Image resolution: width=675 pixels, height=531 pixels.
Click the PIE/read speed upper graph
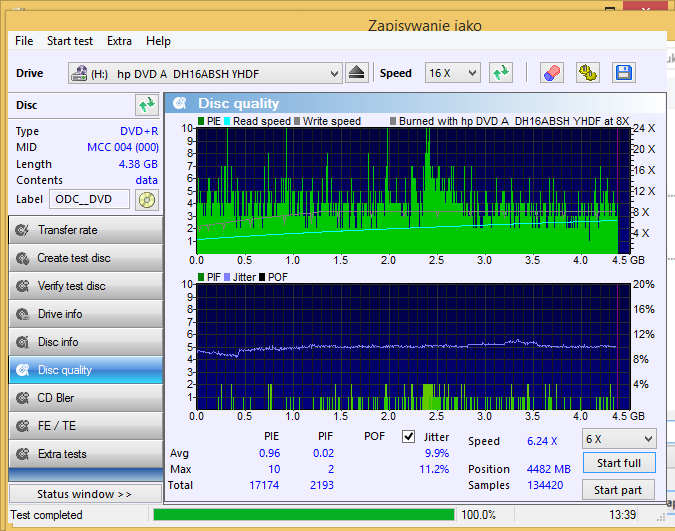coord(413,191)
